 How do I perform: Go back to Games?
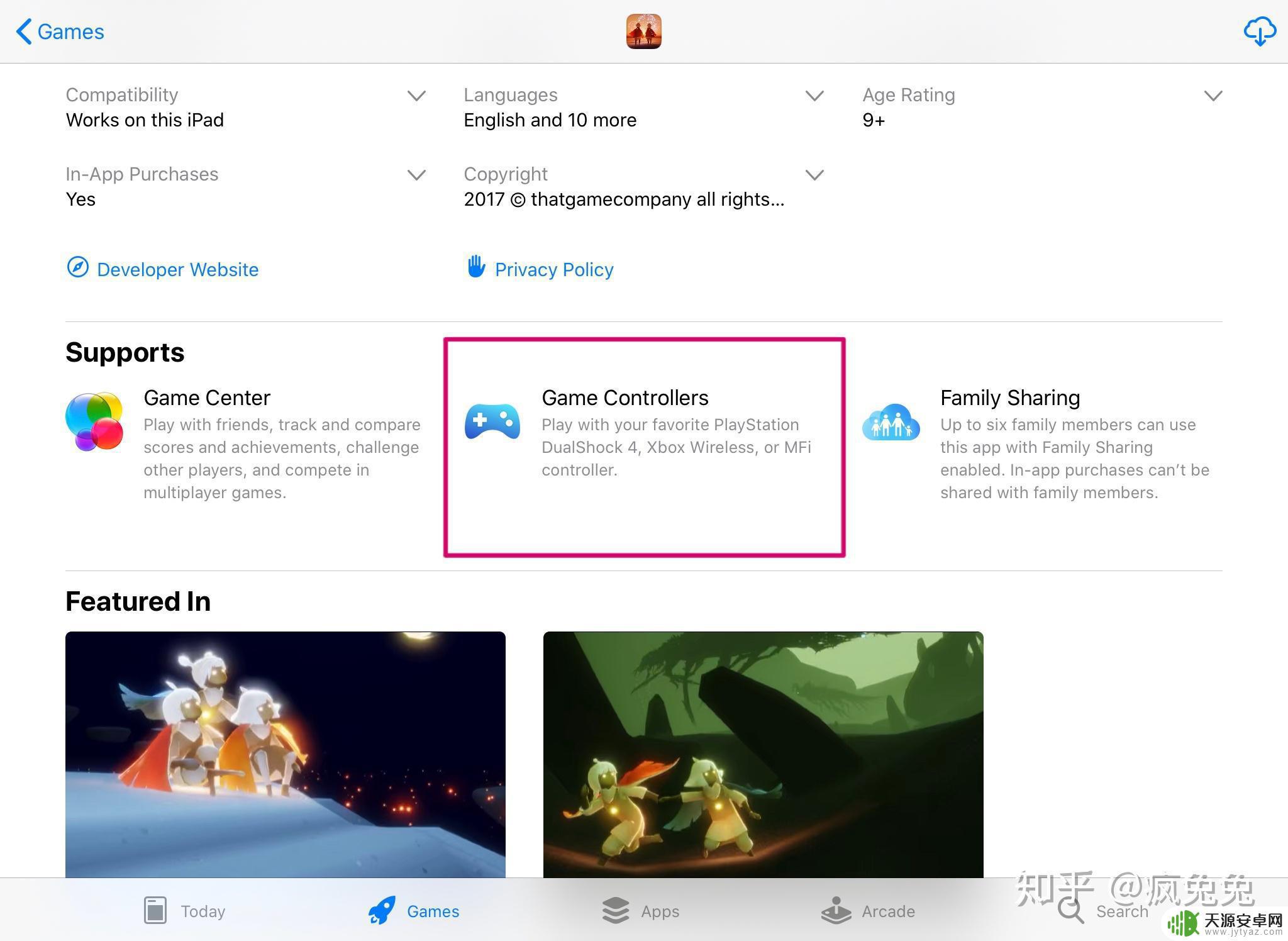60,31
